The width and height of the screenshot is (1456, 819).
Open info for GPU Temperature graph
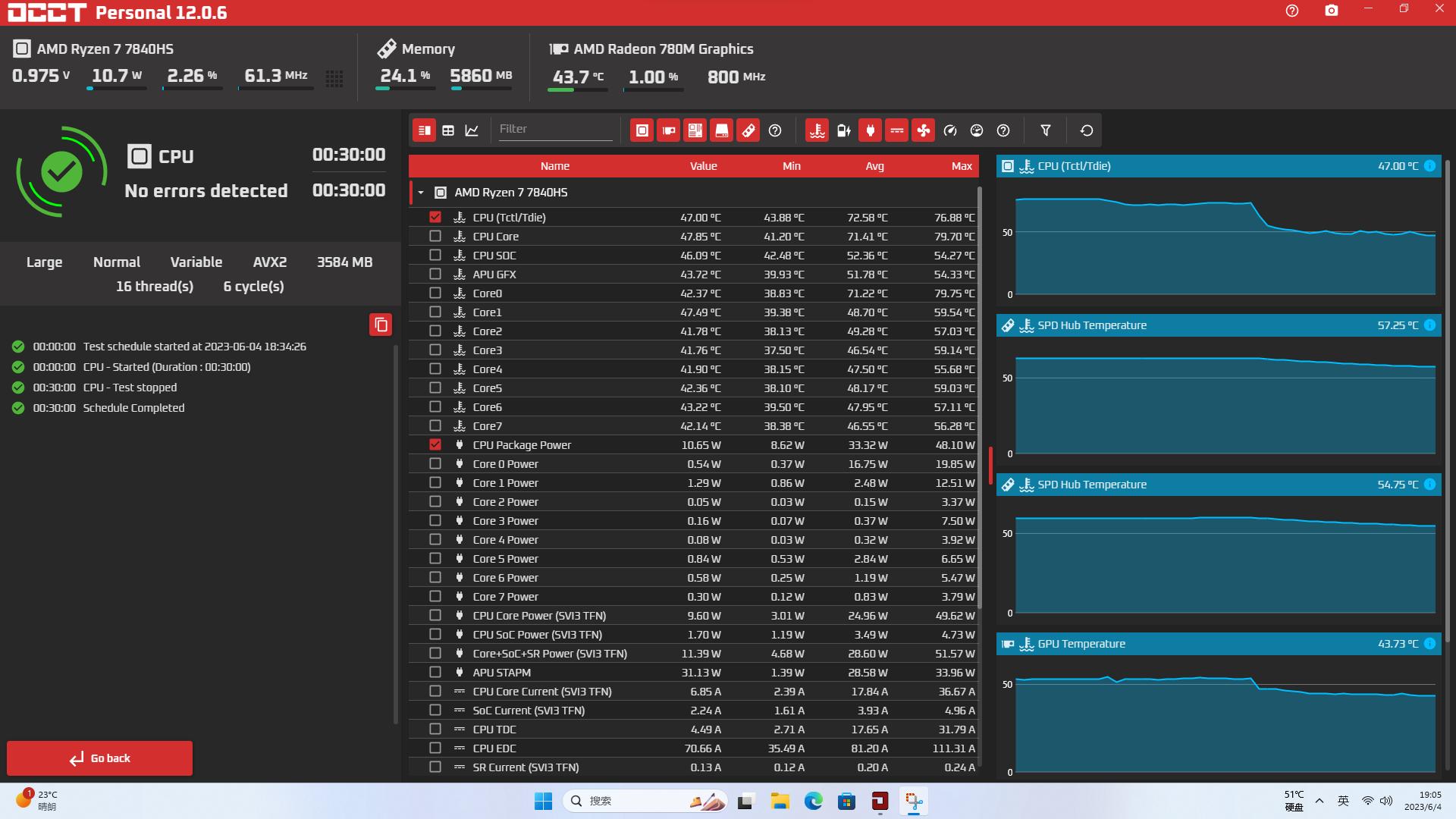pos(1429,644)
